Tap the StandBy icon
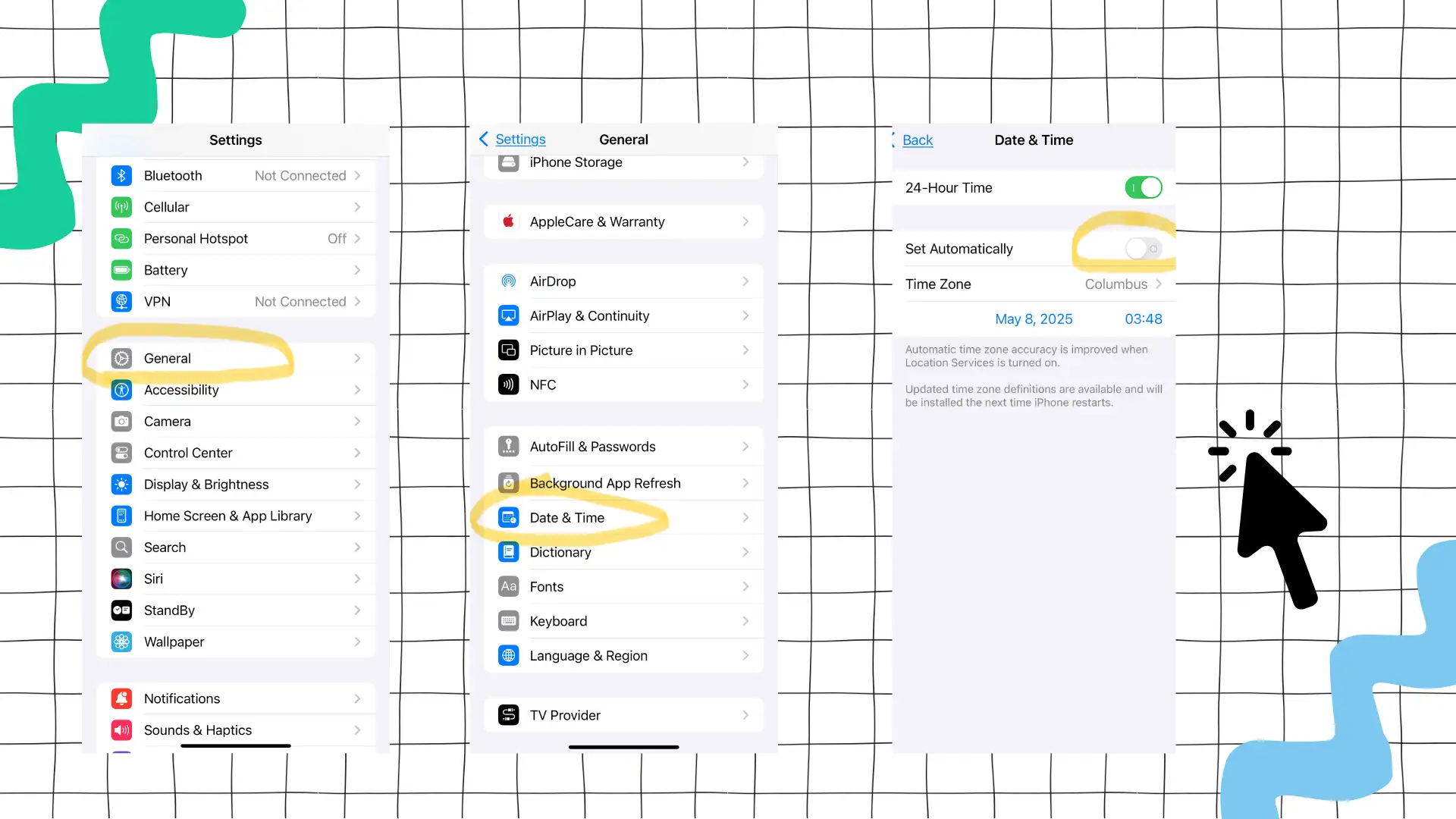Screen dimensions: 1456x819 coord(121,610)
